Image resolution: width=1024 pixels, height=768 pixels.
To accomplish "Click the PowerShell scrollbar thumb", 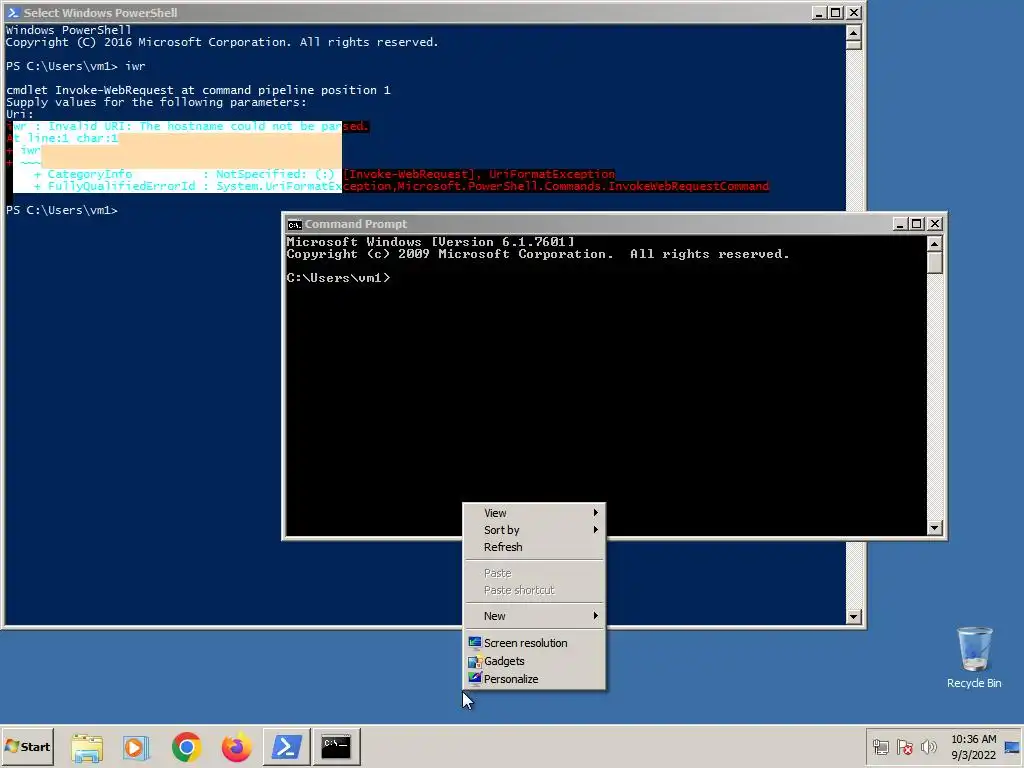I will (853, 44).
